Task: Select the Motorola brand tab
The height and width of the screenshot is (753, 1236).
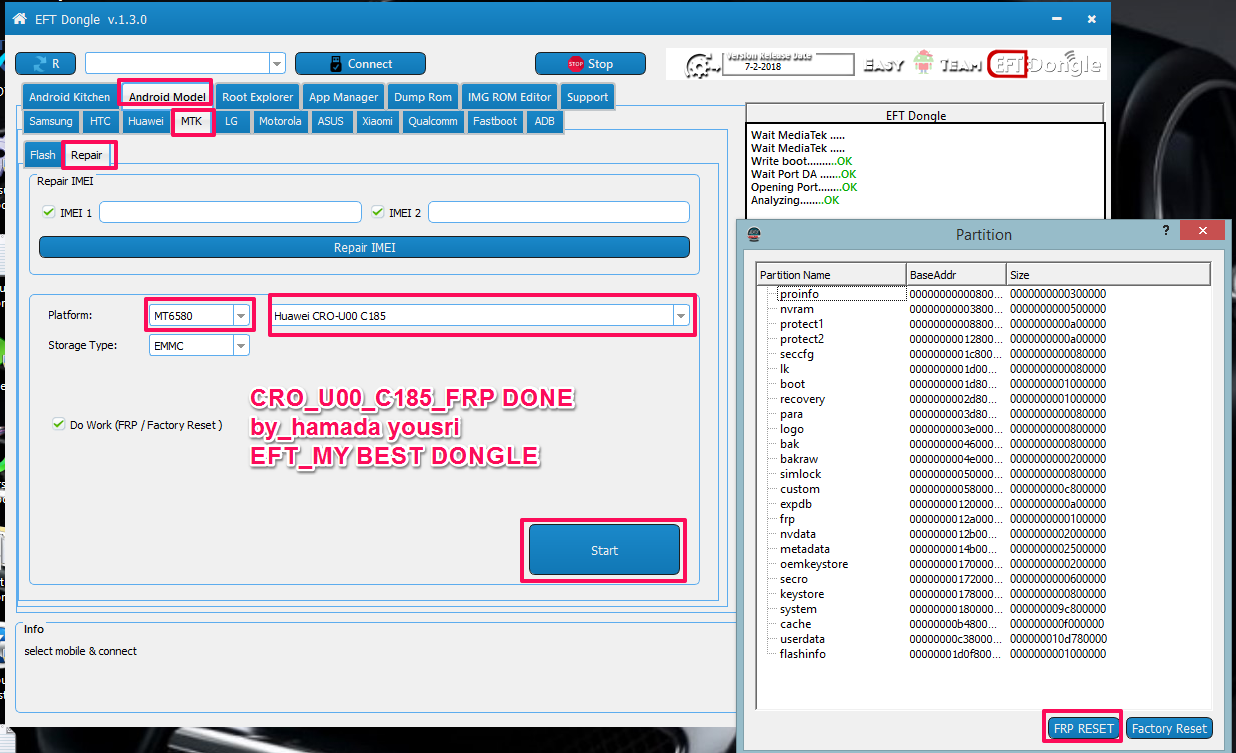Action: [x=279, y=121]
